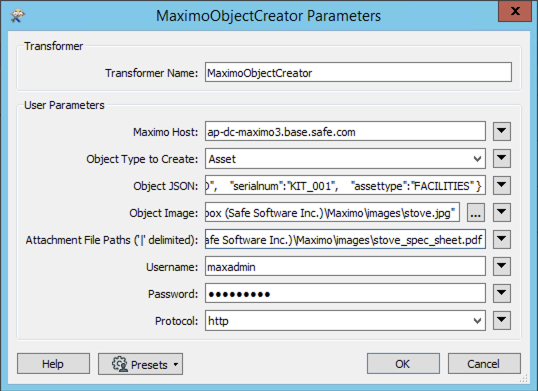This screenshot has height=391, width=538.
Task: Open Help for this transformer
Action: click(x=53, y=364)
